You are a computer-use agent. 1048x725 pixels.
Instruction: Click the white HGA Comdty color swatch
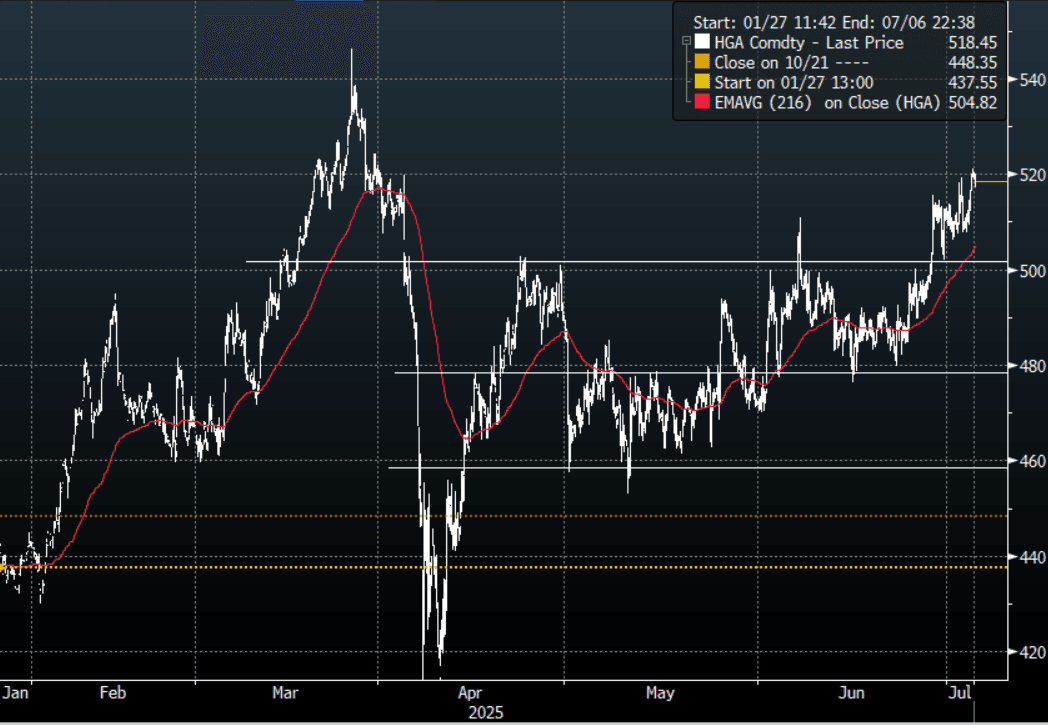point(703,43)
